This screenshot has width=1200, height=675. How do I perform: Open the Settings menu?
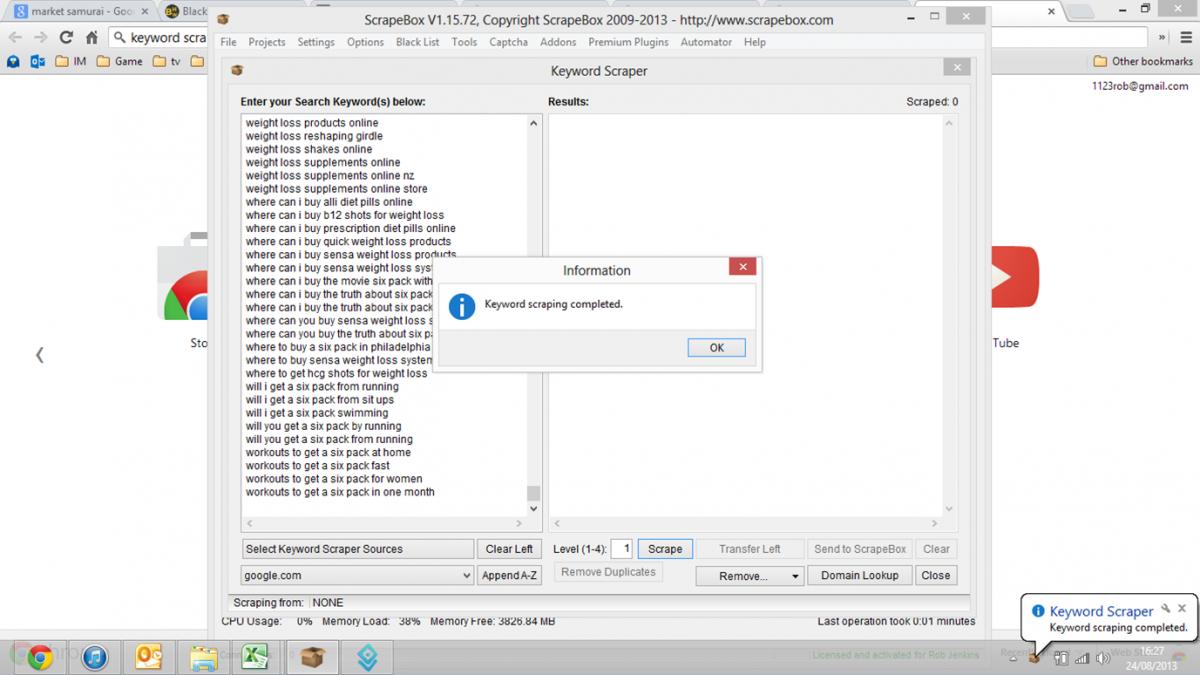(316, 42)
